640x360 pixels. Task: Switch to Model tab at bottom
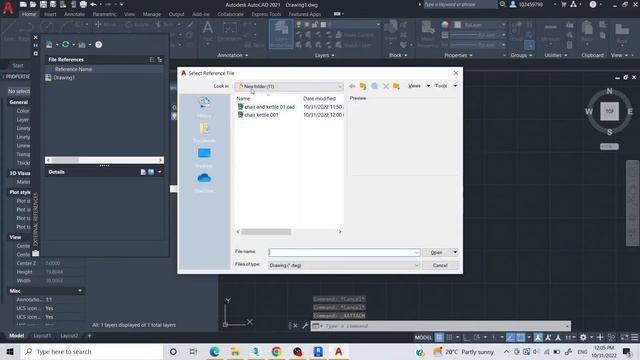[16, 336]
